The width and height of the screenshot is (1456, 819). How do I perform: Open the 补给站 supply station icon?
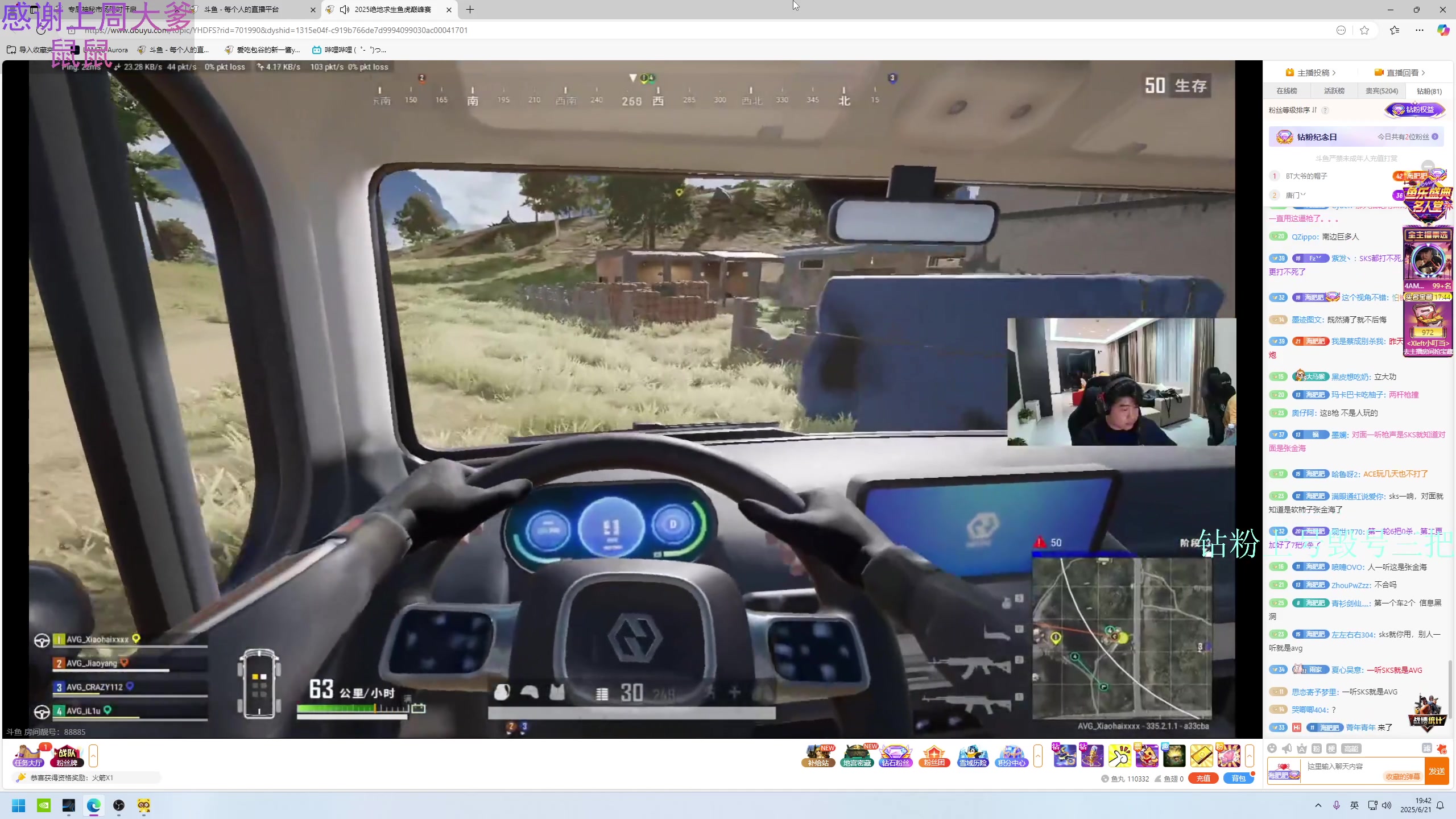tap(818, 755)
